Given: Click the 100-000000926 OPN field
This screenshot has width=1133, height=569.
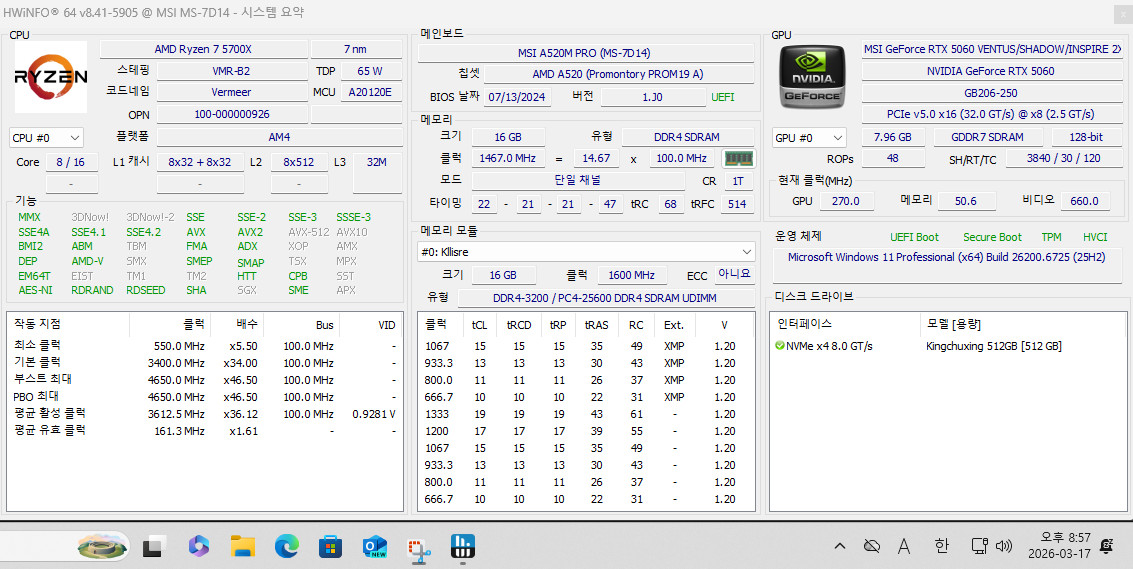Looking at the screenshot, I should [231, 114].
